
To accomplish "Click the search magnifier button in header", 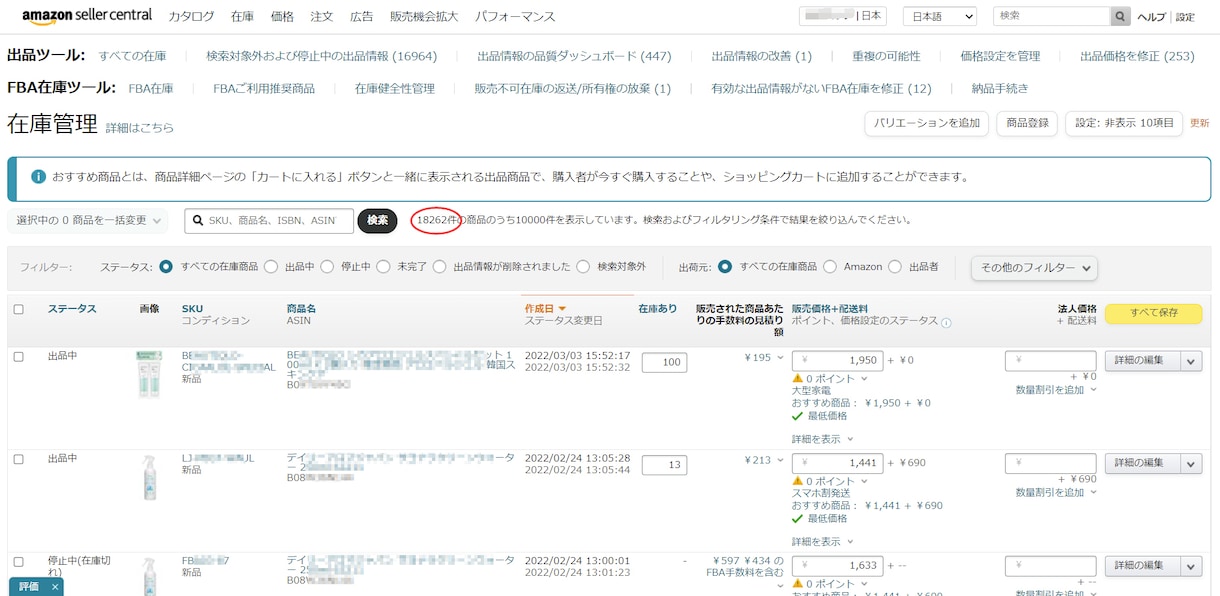I will [x=1121, y=17].
